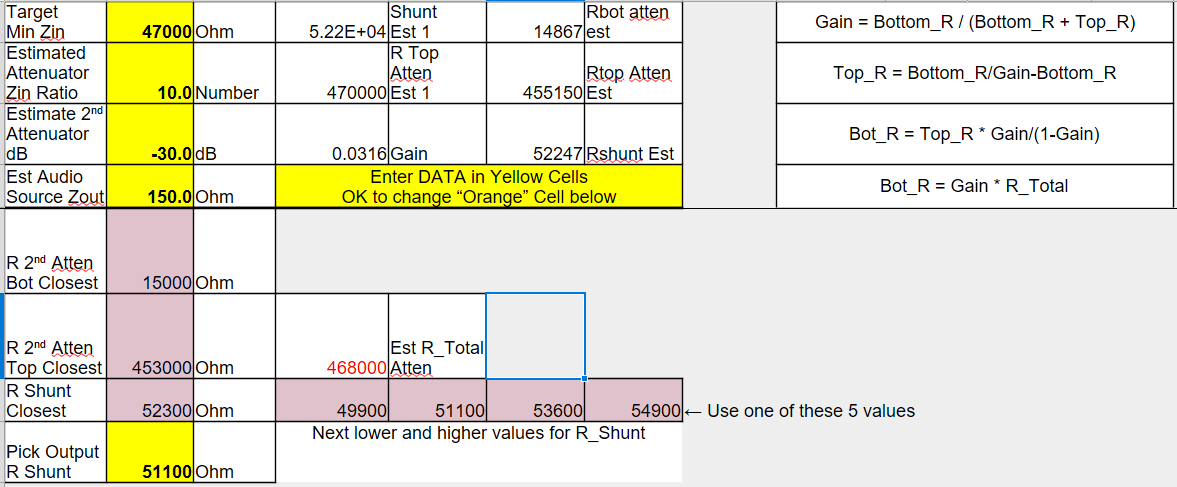
Task: Click the Pick Output R Shunt 51100 cell
Action: [150, 452]
